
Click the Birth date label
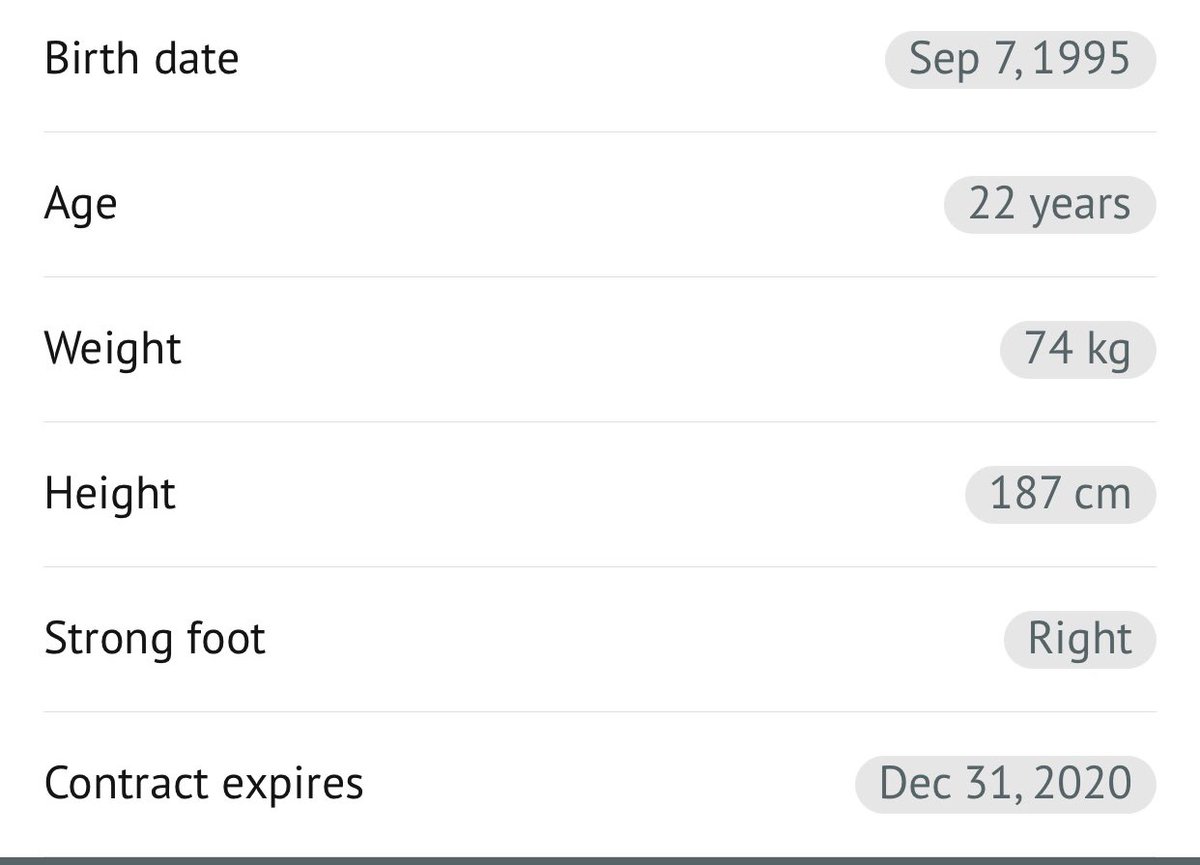coord(142,59)
